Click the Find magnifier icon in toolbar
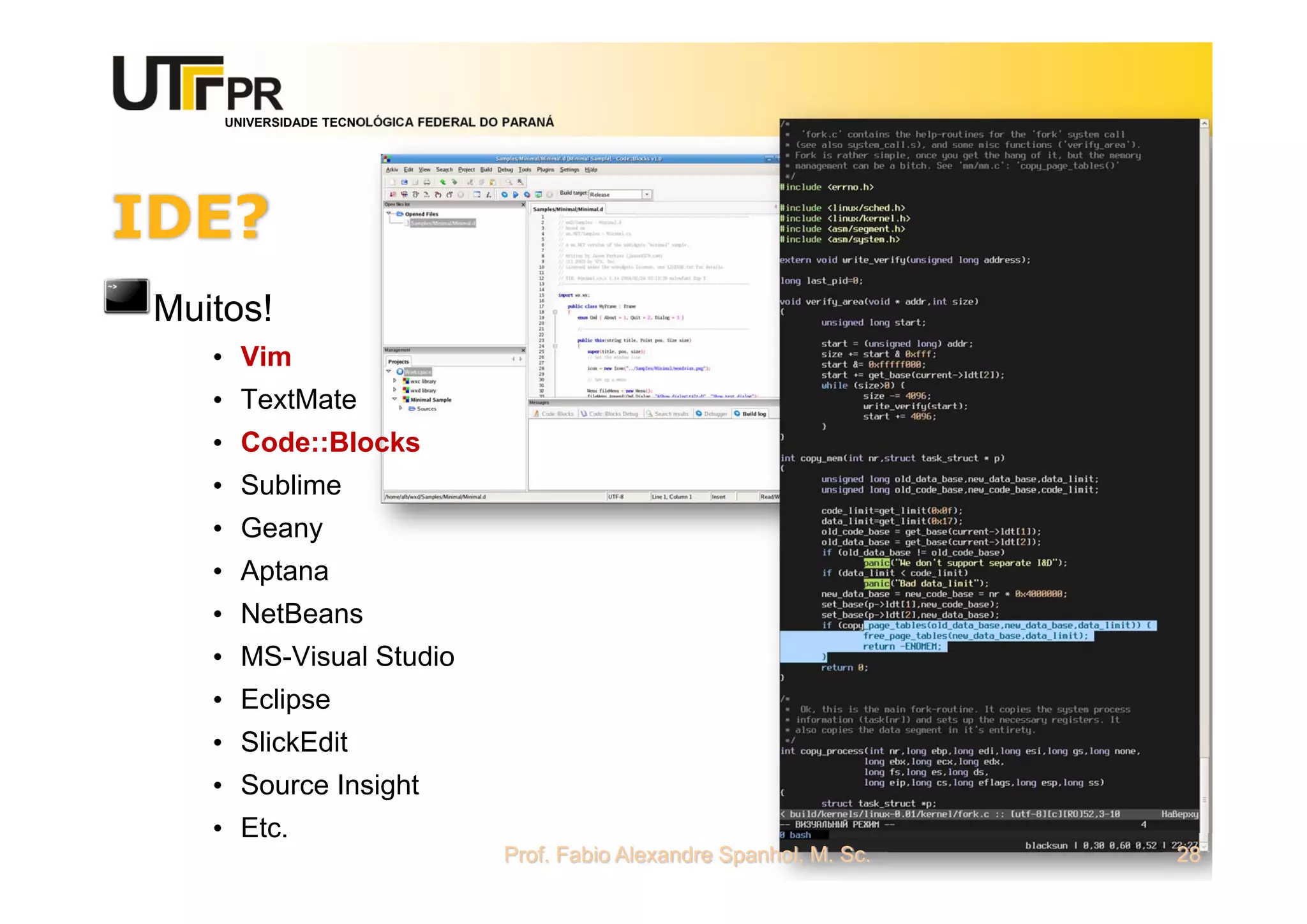1307x924 pixels. 509,182
